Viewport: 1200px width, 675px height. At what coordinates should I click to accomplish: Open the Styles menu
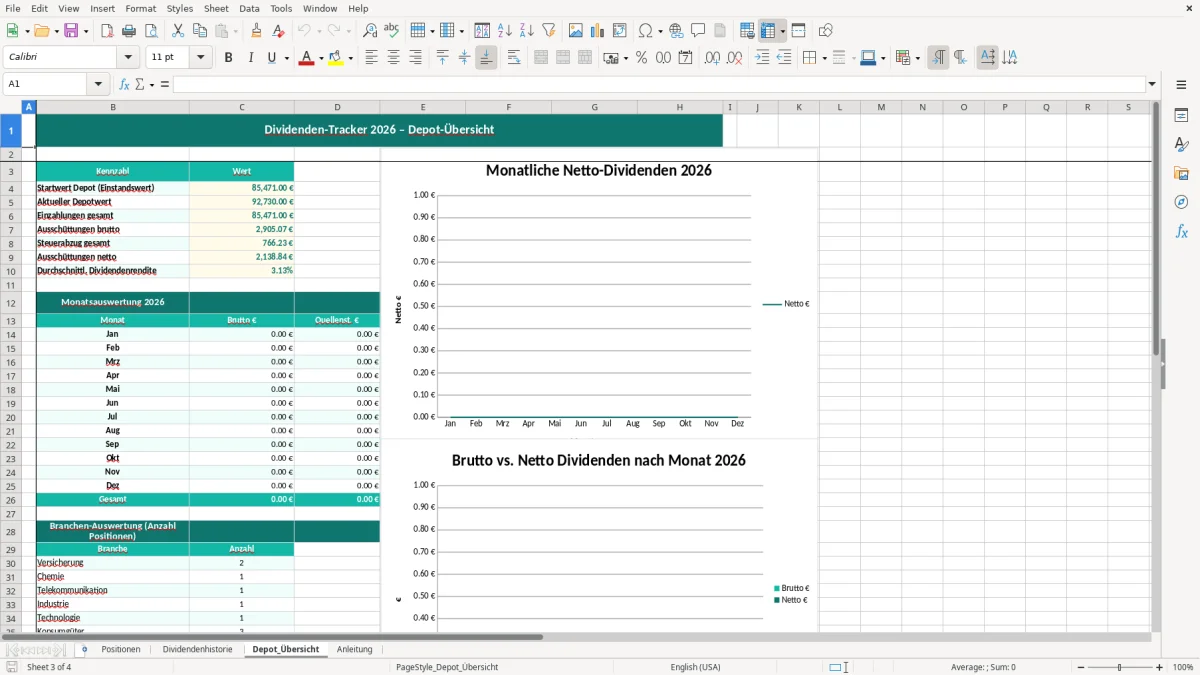pyautogui.click(x=180, y=8)
